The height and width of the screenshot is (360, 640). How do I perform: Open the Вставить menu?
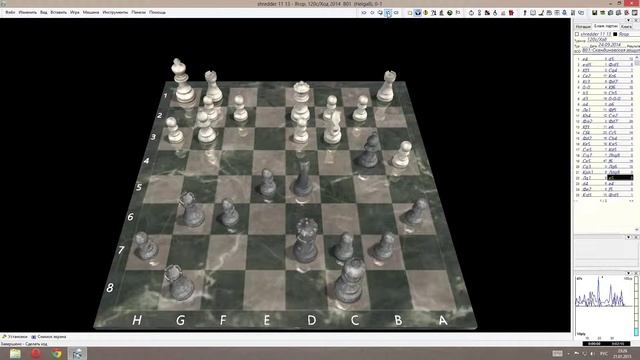coord(58,12)
